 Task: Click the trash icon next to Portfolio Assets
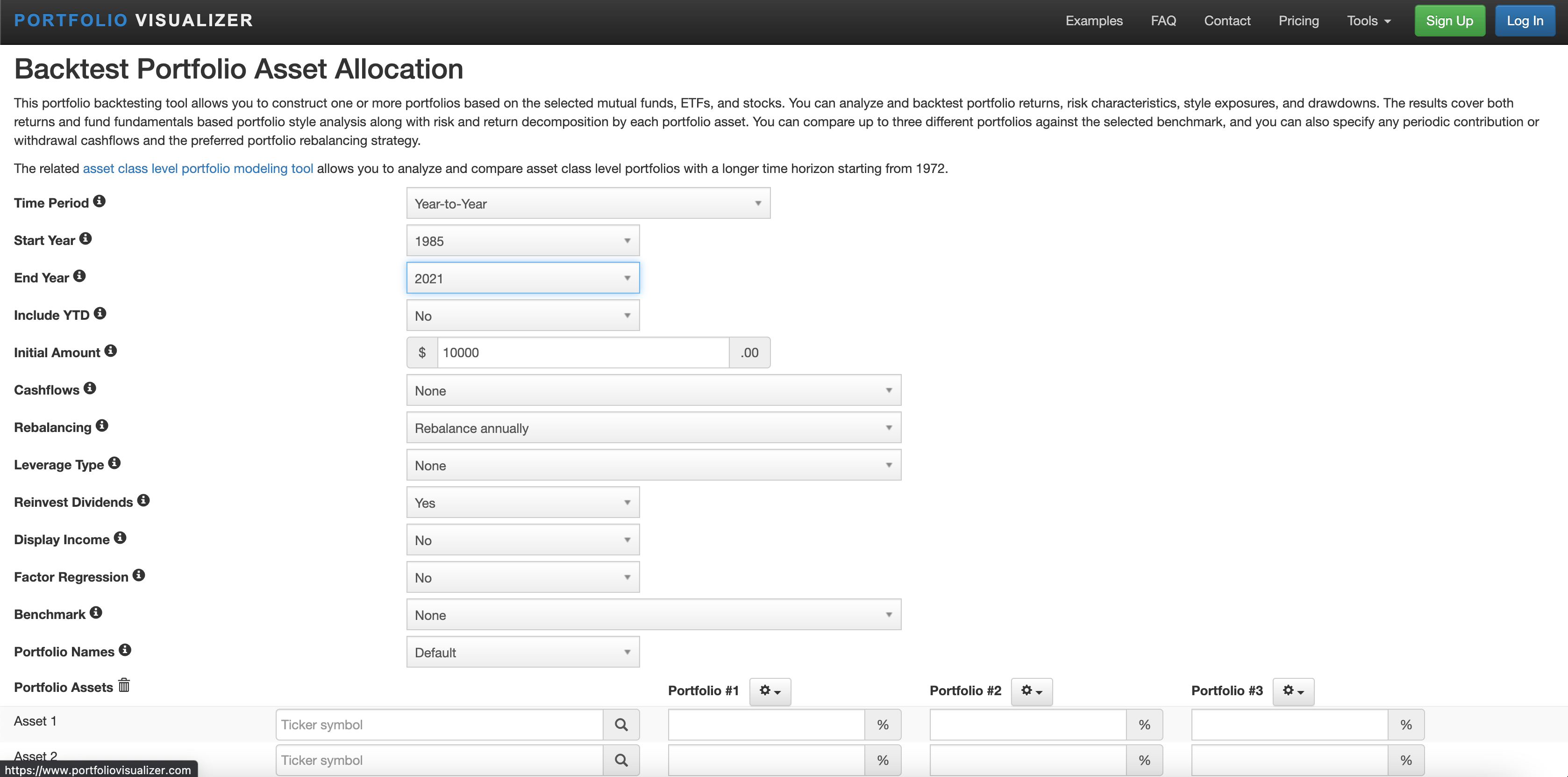point(124,685)
